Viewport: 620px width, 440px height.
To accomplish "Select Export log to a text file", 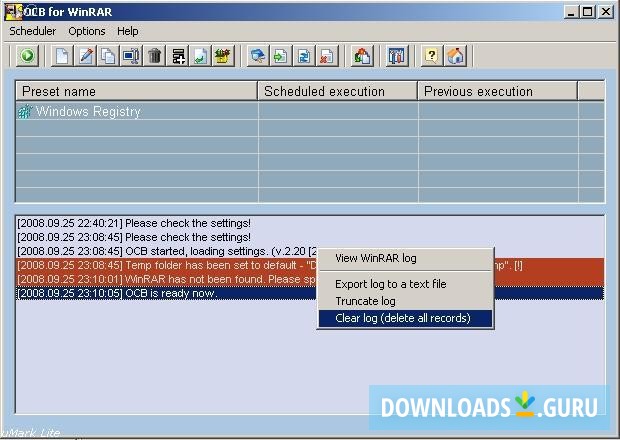I will 406,284.
